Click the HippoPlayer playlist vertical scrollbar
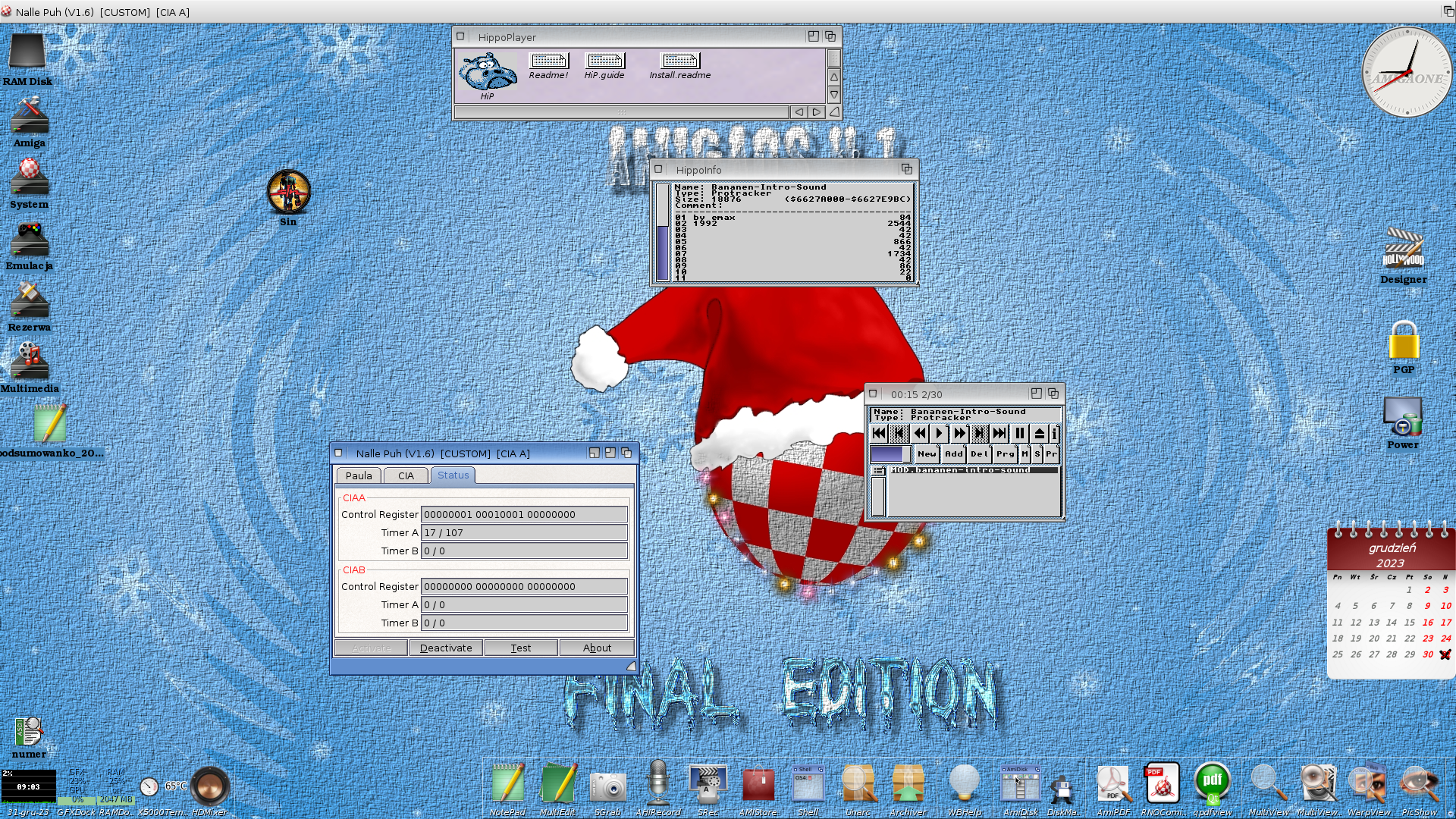This screenshot has width=1456, height=819. pyautogui.click(x=878, y=497)
